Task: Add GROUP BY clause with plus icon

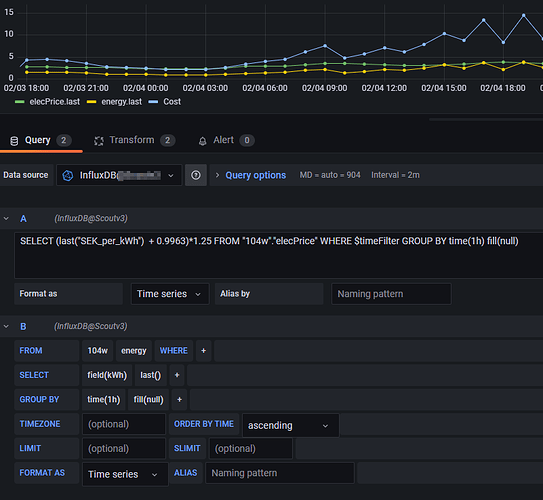Action: click(x=179, y=400)
